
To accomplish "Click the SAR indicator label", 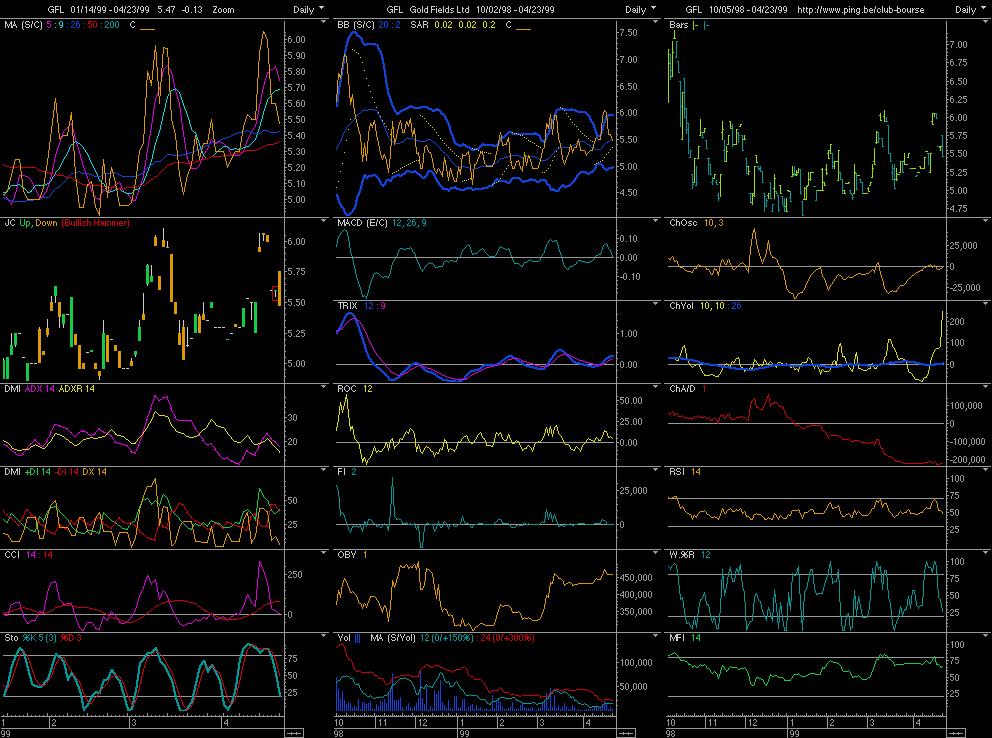I will click(x=419, y=25).
